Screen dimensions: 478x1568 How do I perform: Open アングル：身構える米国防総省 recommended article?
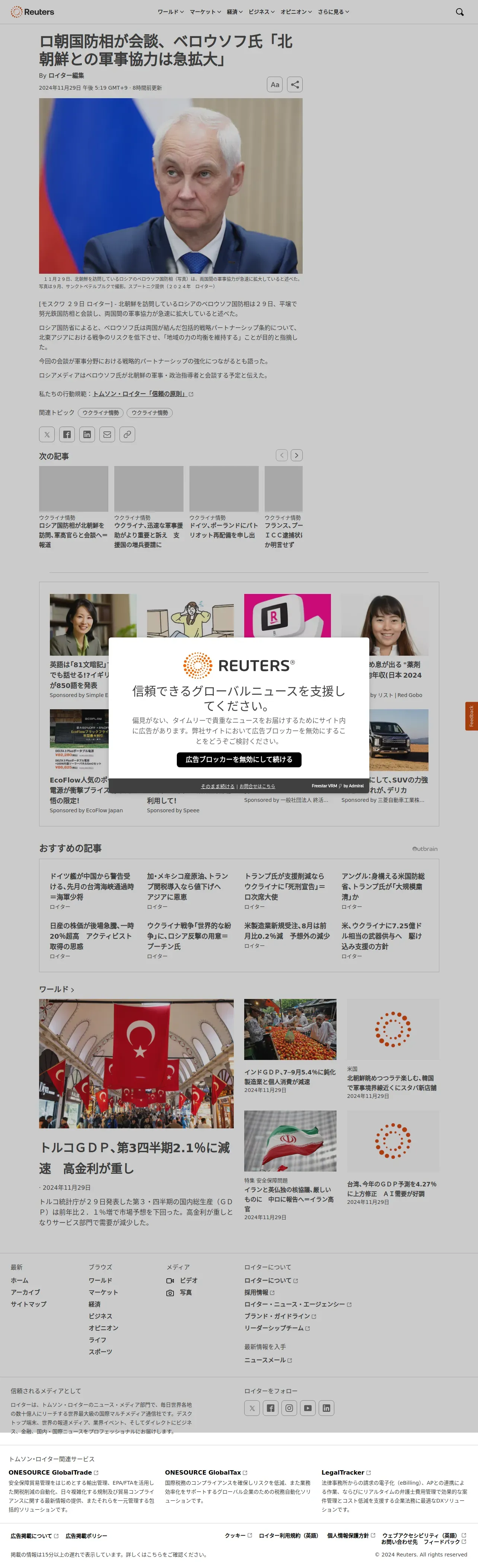point(383,886)
